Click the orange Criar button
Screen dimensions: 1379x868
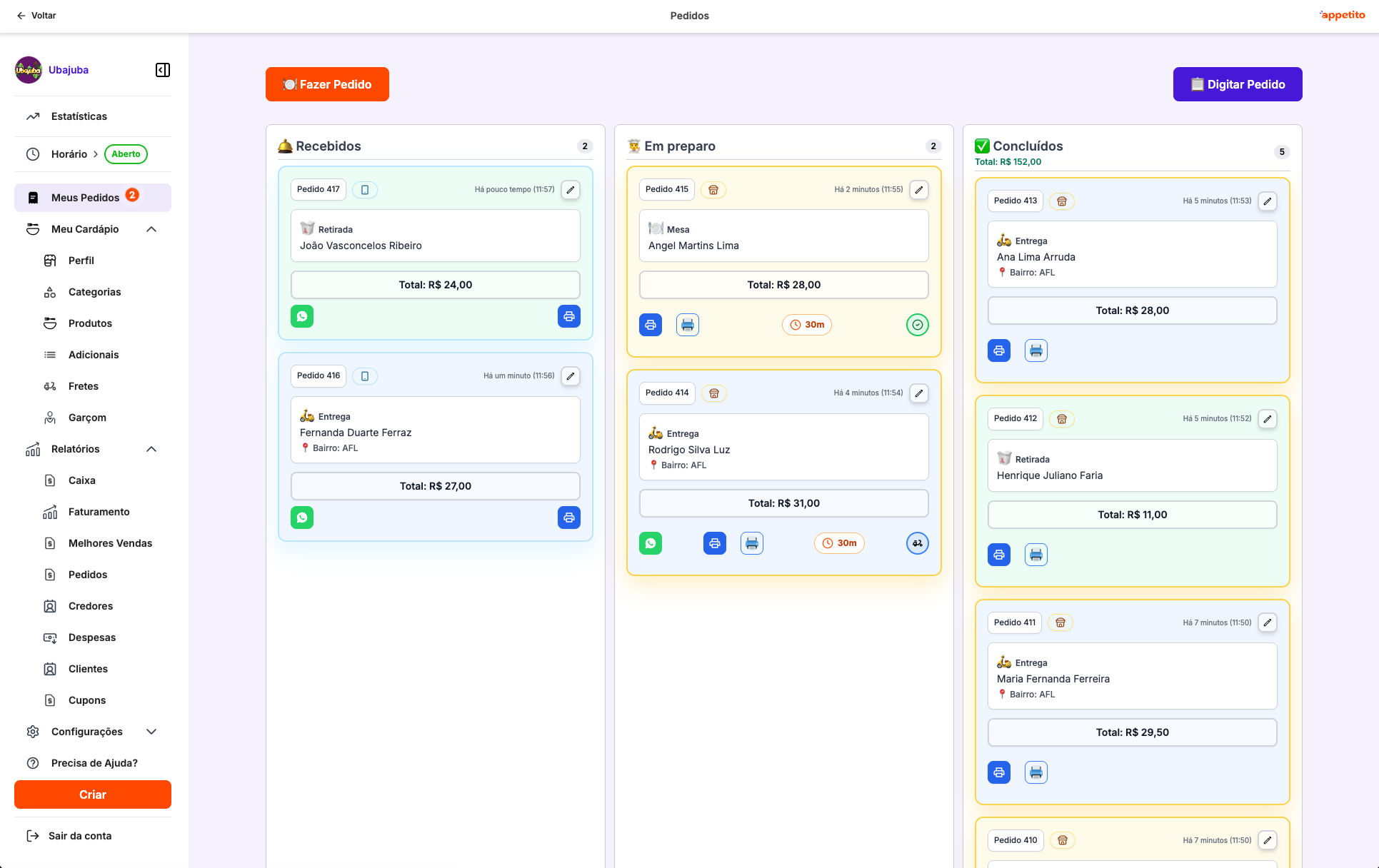click(x=93, y=794)
